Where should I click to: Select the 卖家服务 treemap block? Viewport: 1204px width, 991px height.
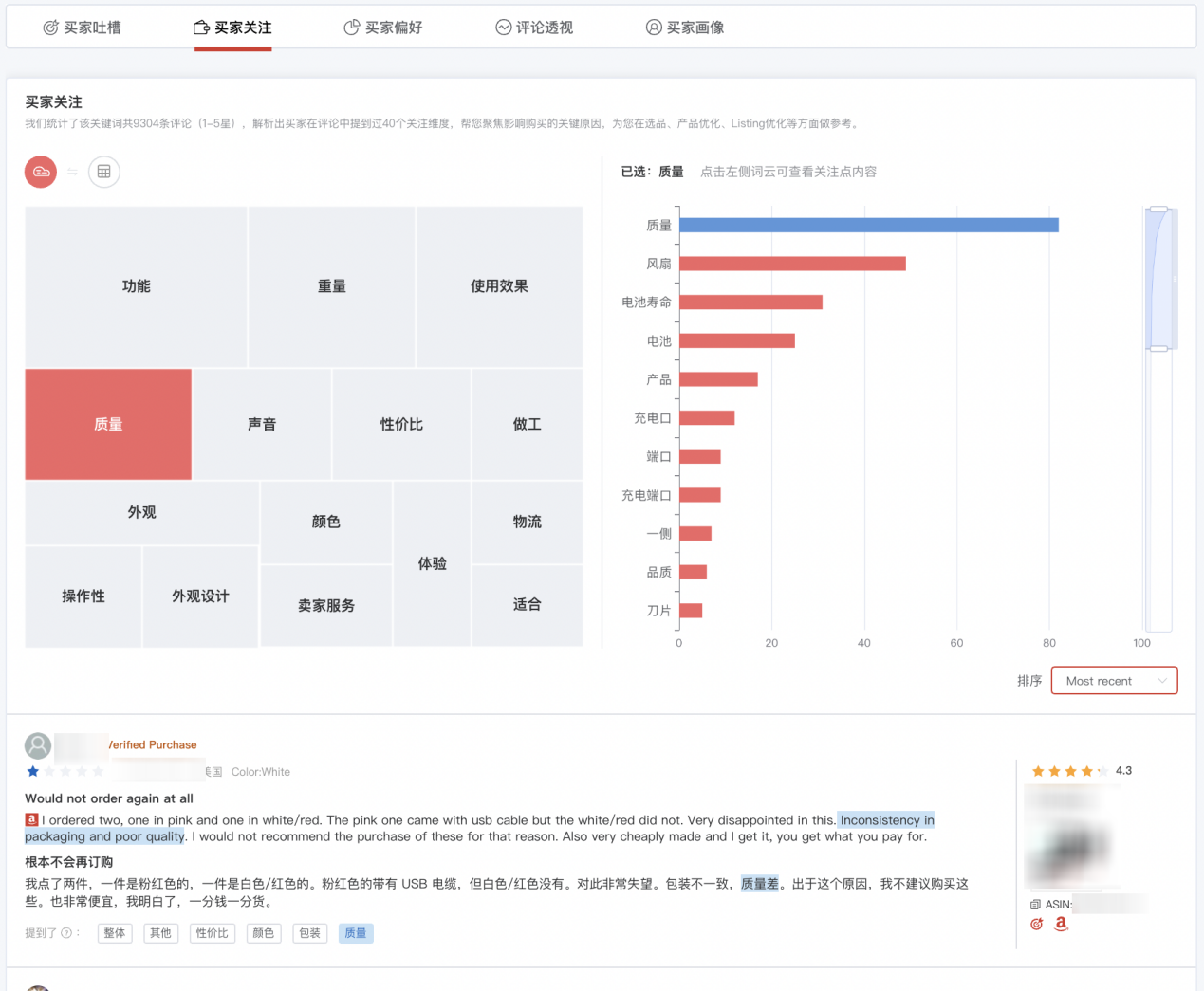pos(326,605)
